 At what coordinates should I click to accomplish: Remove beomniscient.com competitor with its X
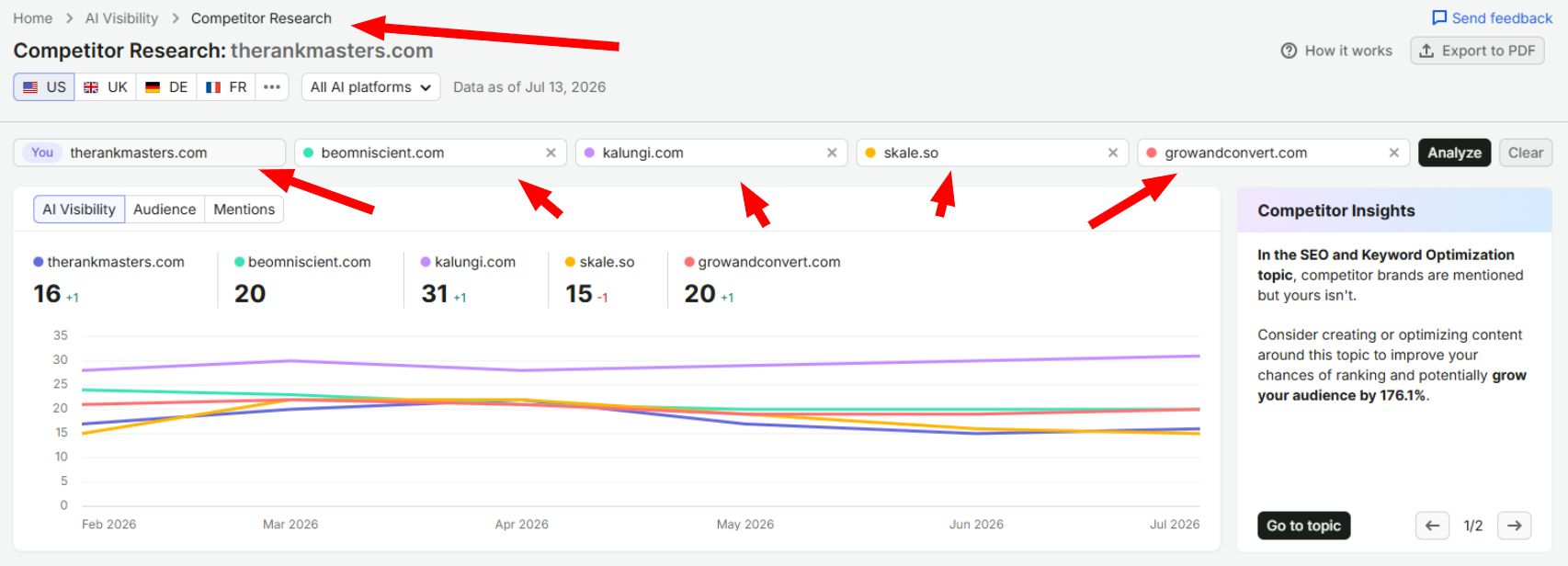point(551,153)
